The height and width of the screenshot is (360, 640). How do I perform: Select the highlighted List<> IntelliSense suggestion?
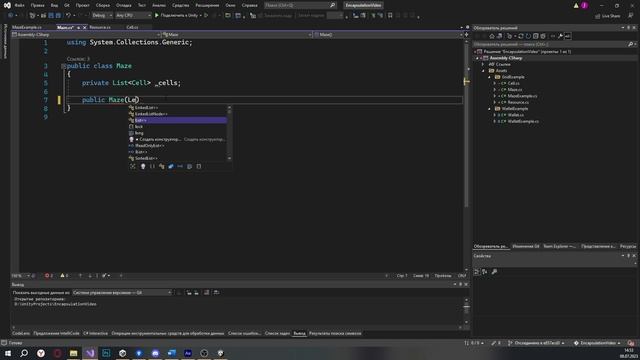(x=178, y=120)
